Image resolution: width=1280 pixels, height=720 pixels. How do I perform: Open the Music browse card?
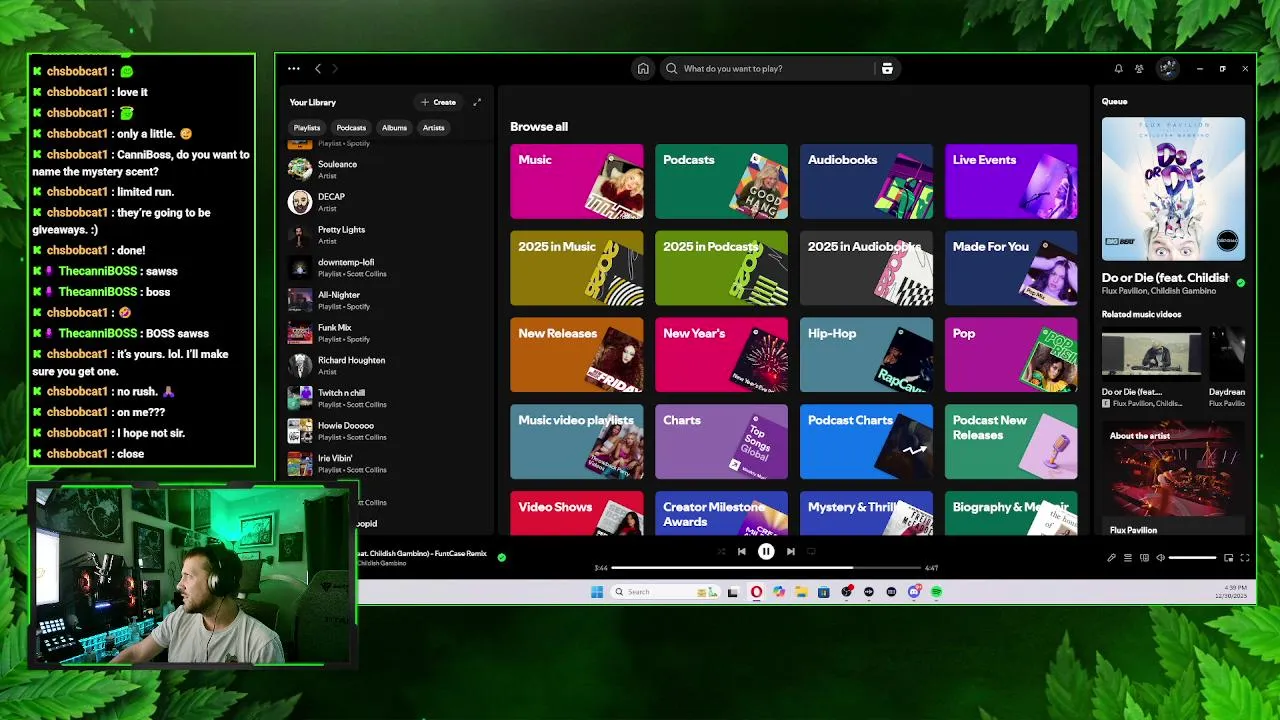pyautogui.click(x=577, y=181)
